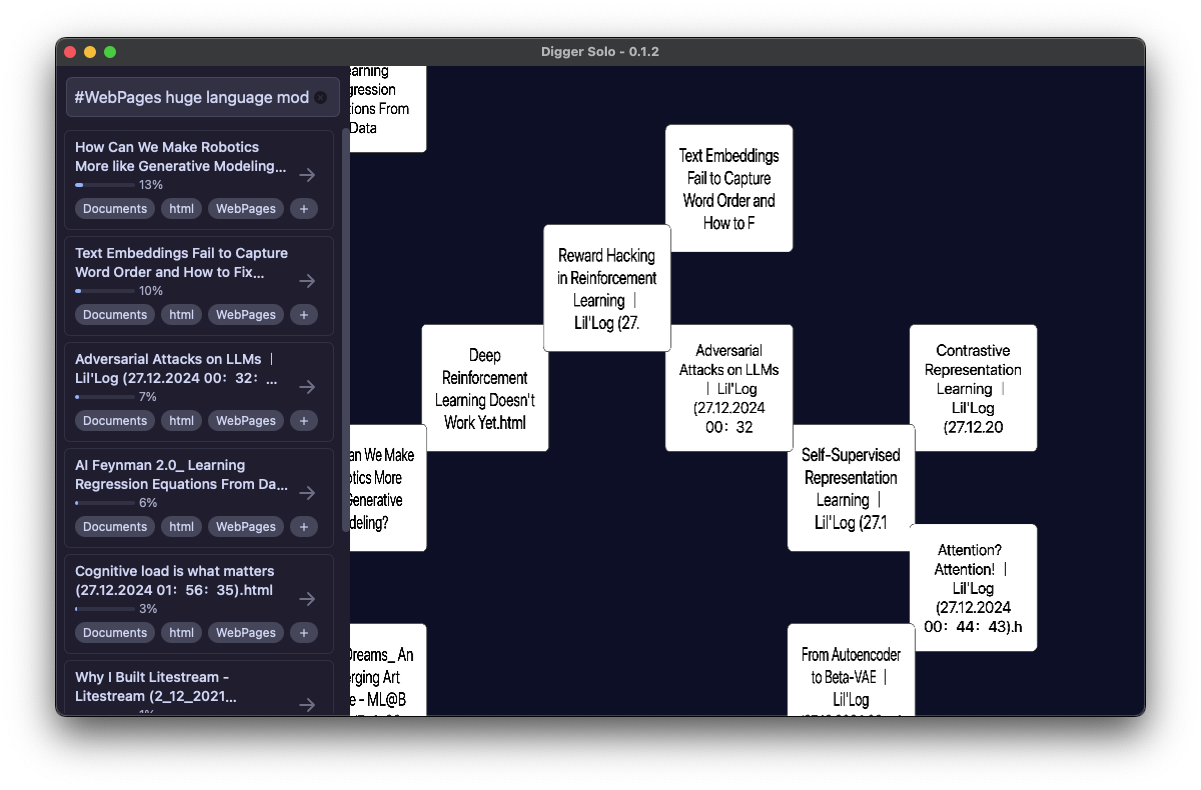Add tag to Text Embeddings result
The height and width of the screenshot is (790, 1201).
304,315
